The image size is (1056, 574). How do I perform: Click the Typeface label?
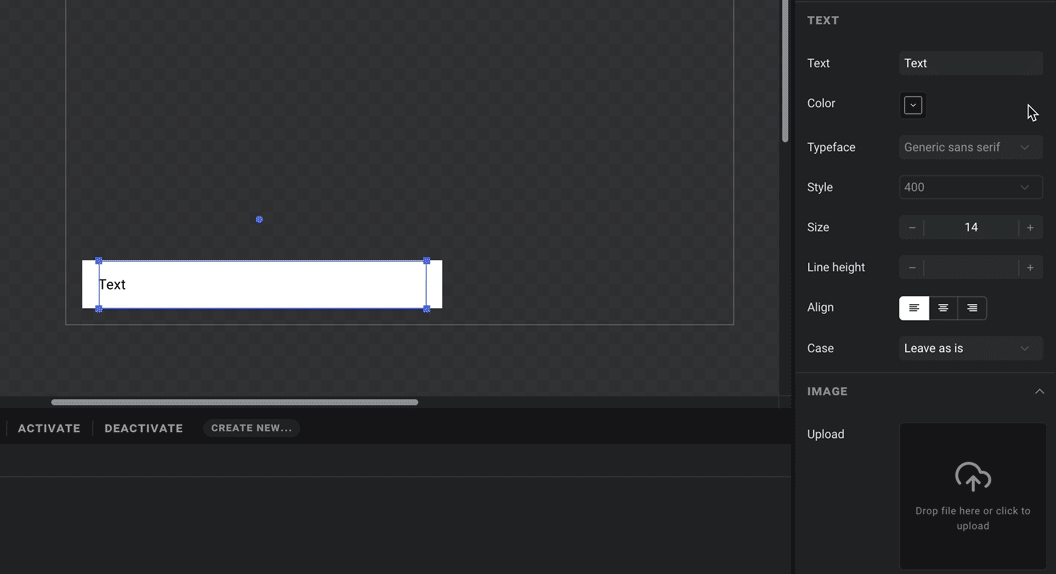click(x=831, y=148)
